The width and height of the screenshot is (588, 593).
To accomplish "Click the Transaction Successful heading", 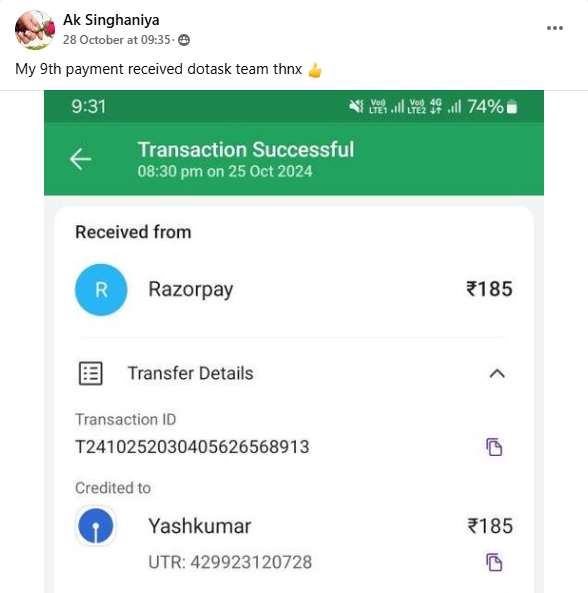I will tap(246, 149).
